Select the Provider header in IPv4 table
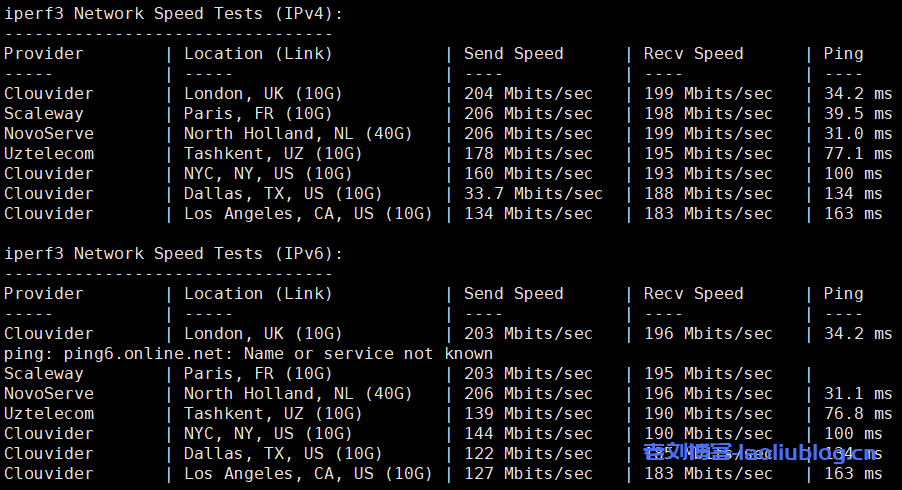The image size is (902, 490). 43,53
